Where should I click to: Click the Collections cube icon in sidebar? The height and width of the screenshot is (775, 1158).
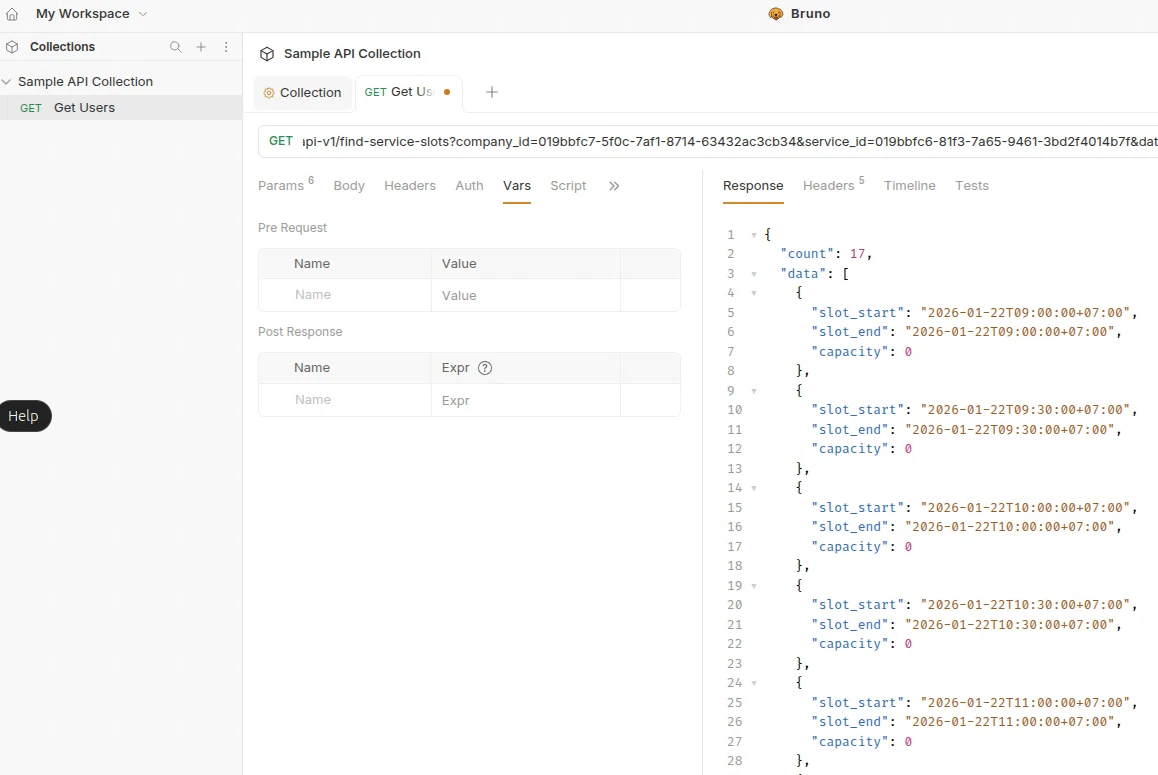pyautogui.click(x=13, y=47)
